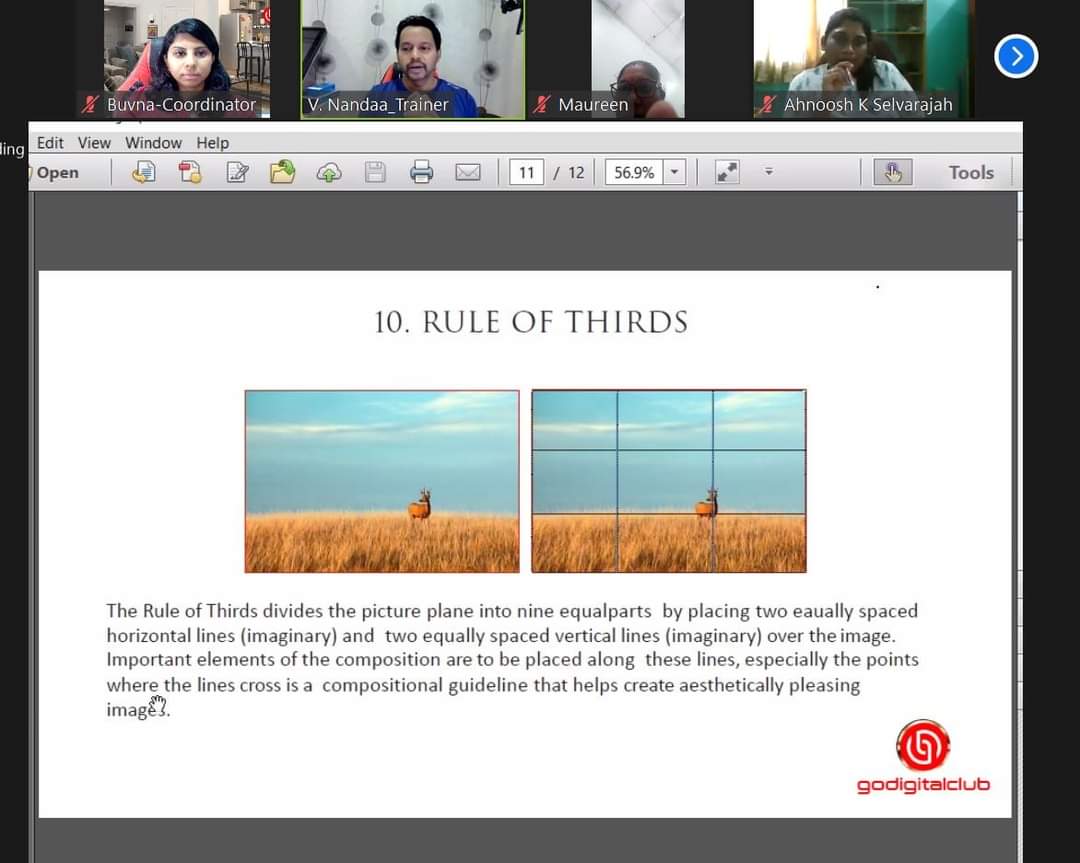Screen dimensions: 1080x863
Task: Click the pencil-and-paper sign document icon
Action: (x=237, y=172)
